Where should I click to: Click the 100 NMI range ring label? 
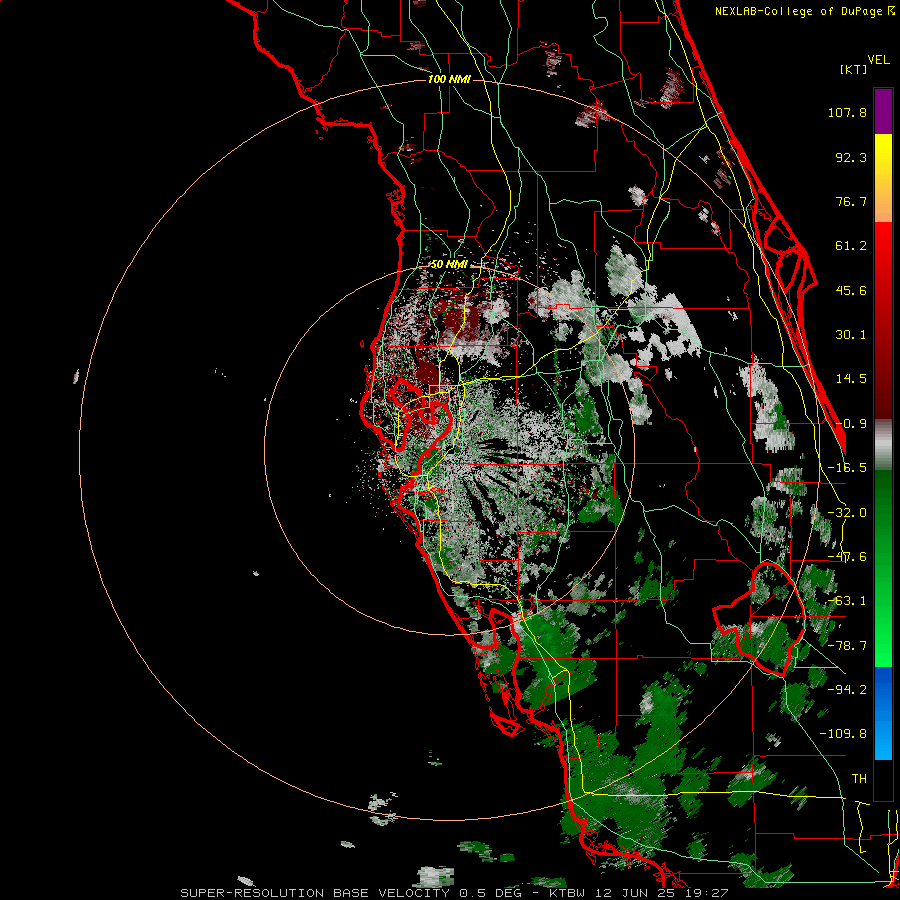tap(449, 79)
